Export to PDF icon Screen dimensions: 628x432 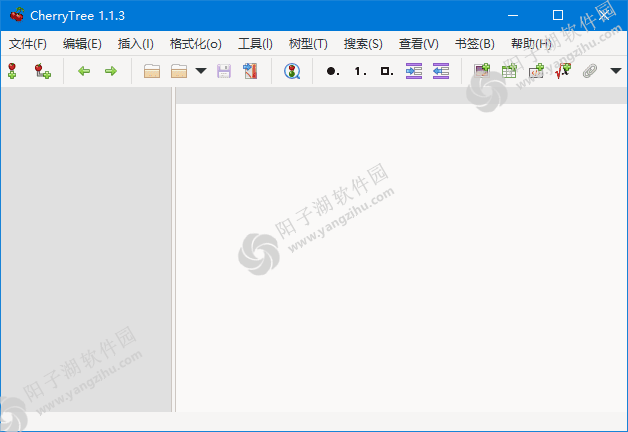click(250, 71)
